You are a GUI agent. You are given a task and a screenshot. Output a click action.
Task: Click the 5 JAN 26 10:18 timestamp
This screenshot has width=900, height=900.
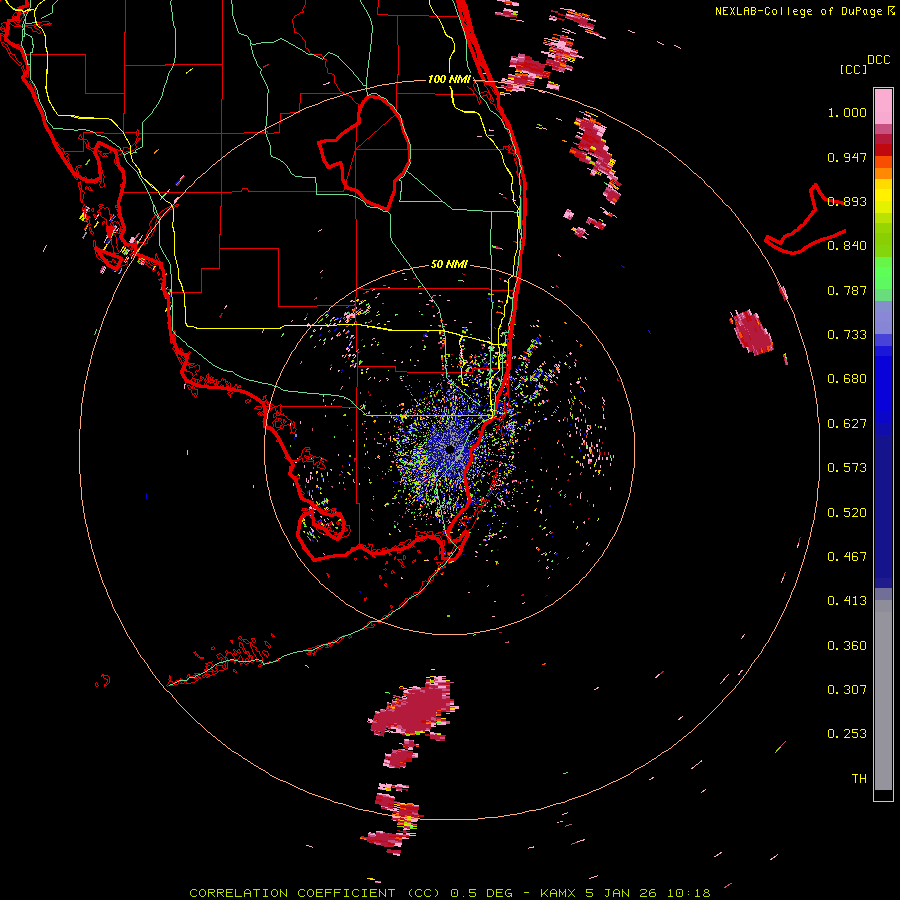648,893
